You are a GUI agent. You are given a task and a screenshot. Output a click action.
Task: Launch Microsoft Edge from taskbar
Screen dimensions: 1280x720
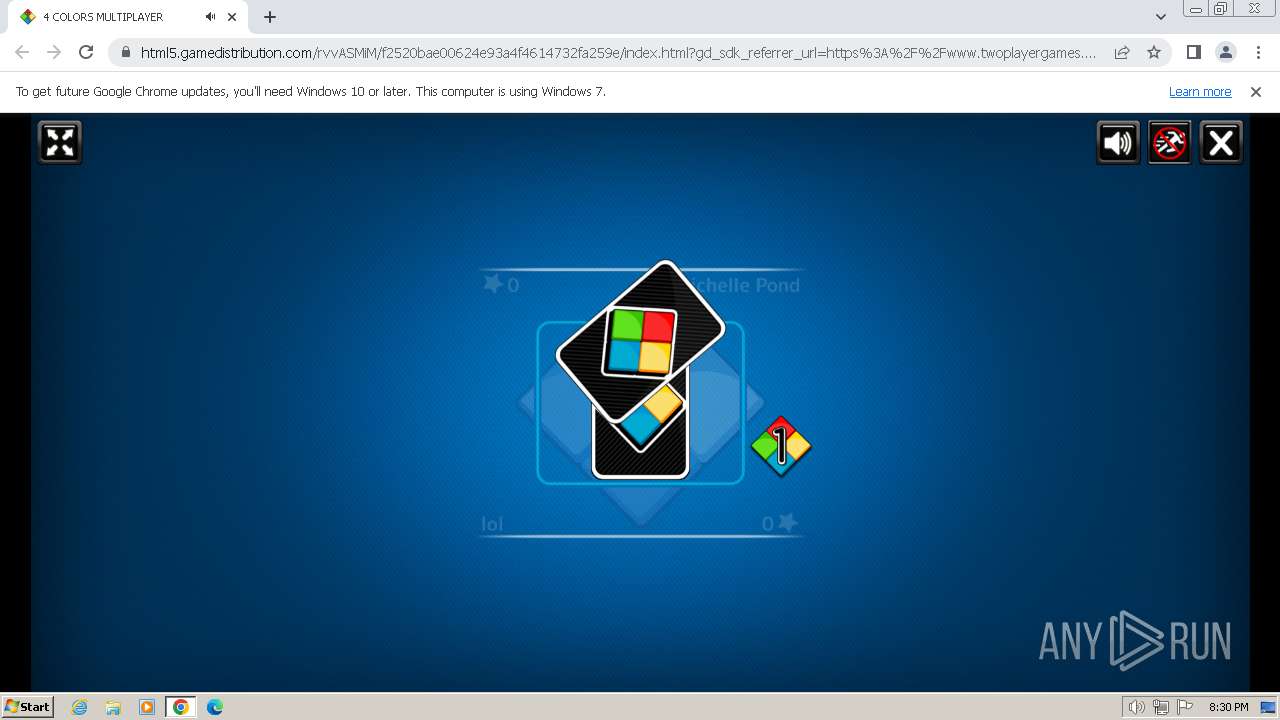pos(215,707)
